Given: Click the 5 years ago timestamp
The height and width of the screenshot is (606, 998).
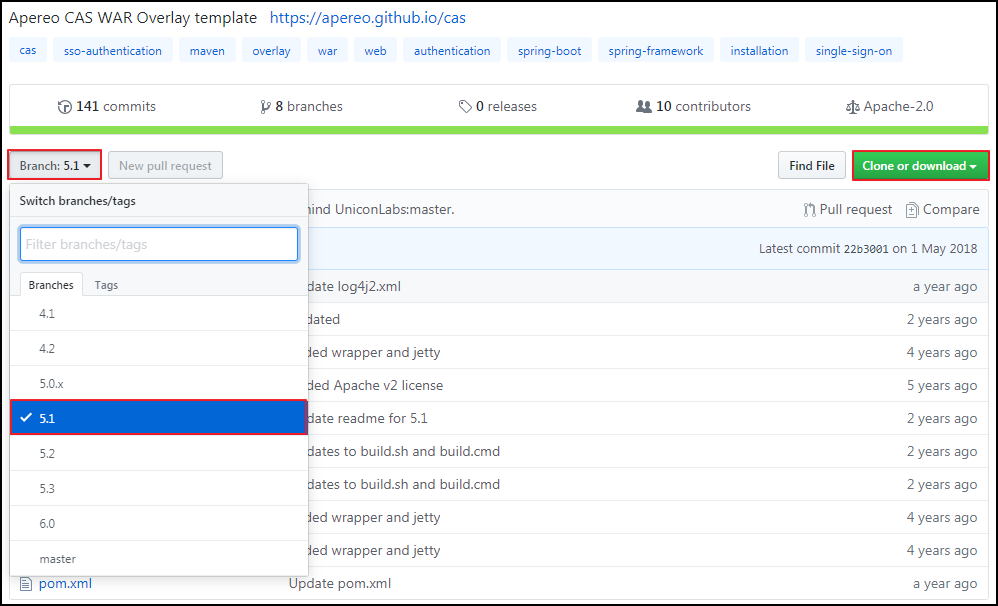Looking at the screenshot, I should point(942,385).
